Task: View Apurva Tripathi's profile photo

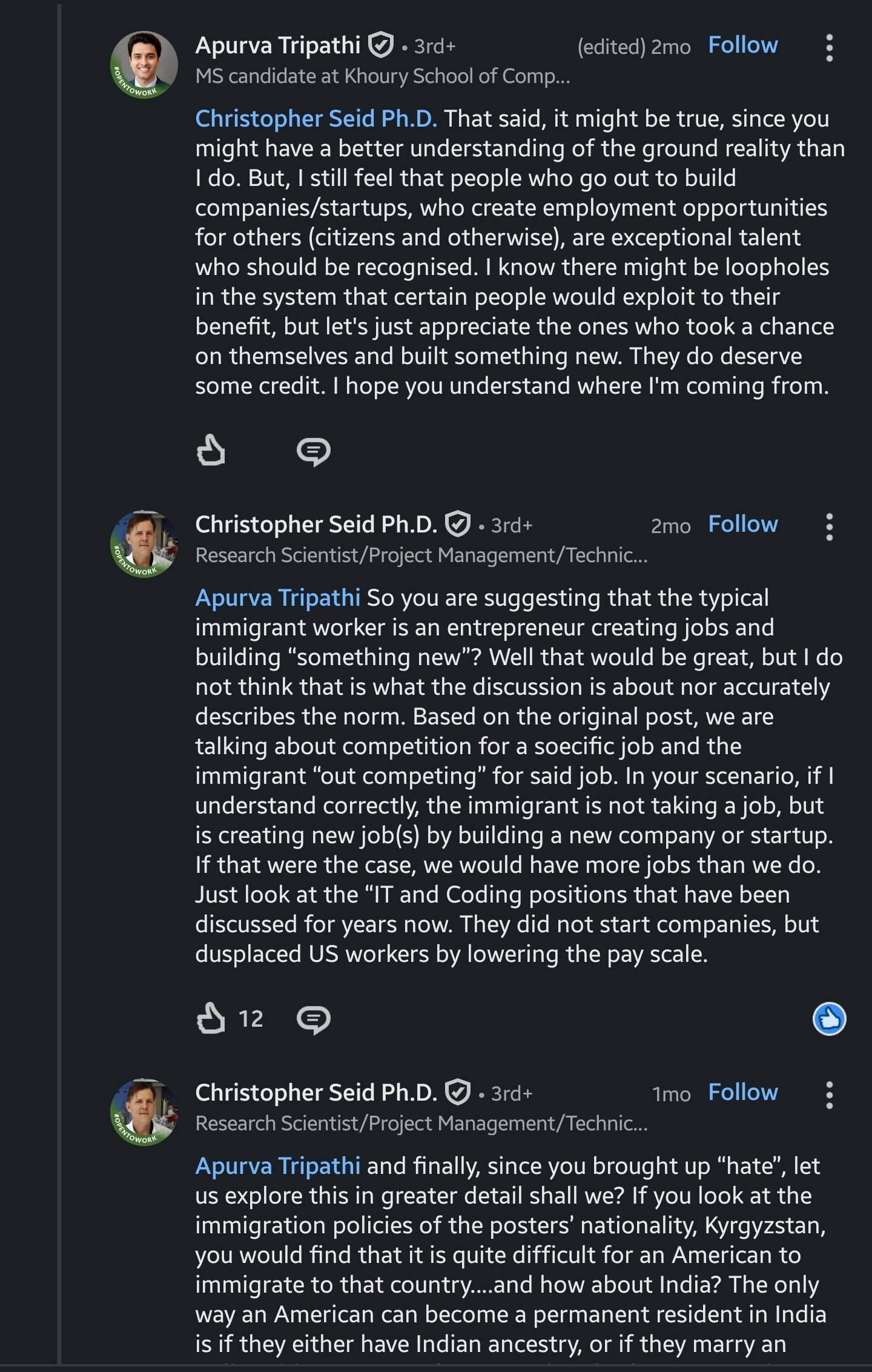Action: [x=144, y=65]
